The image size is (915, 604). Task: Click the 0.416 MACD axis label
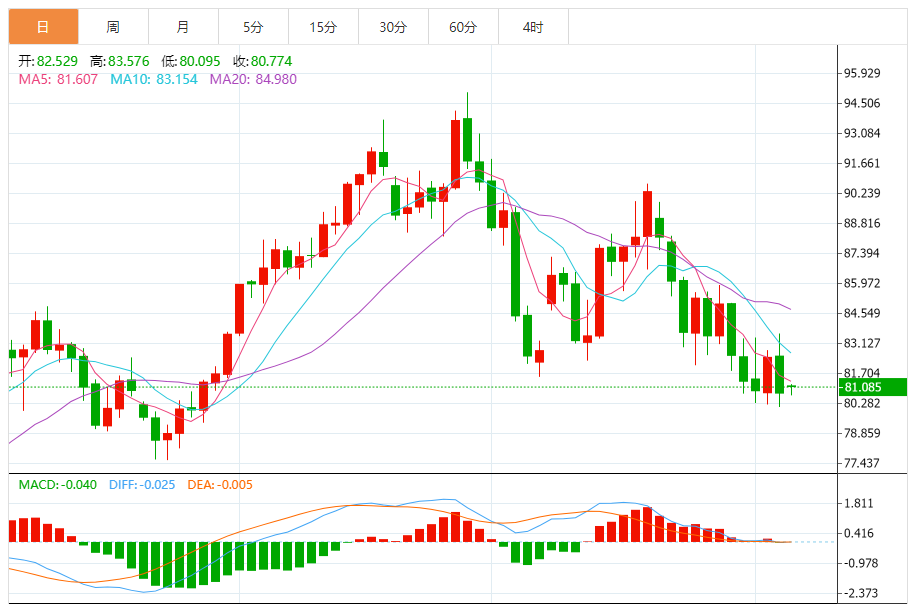859,533
